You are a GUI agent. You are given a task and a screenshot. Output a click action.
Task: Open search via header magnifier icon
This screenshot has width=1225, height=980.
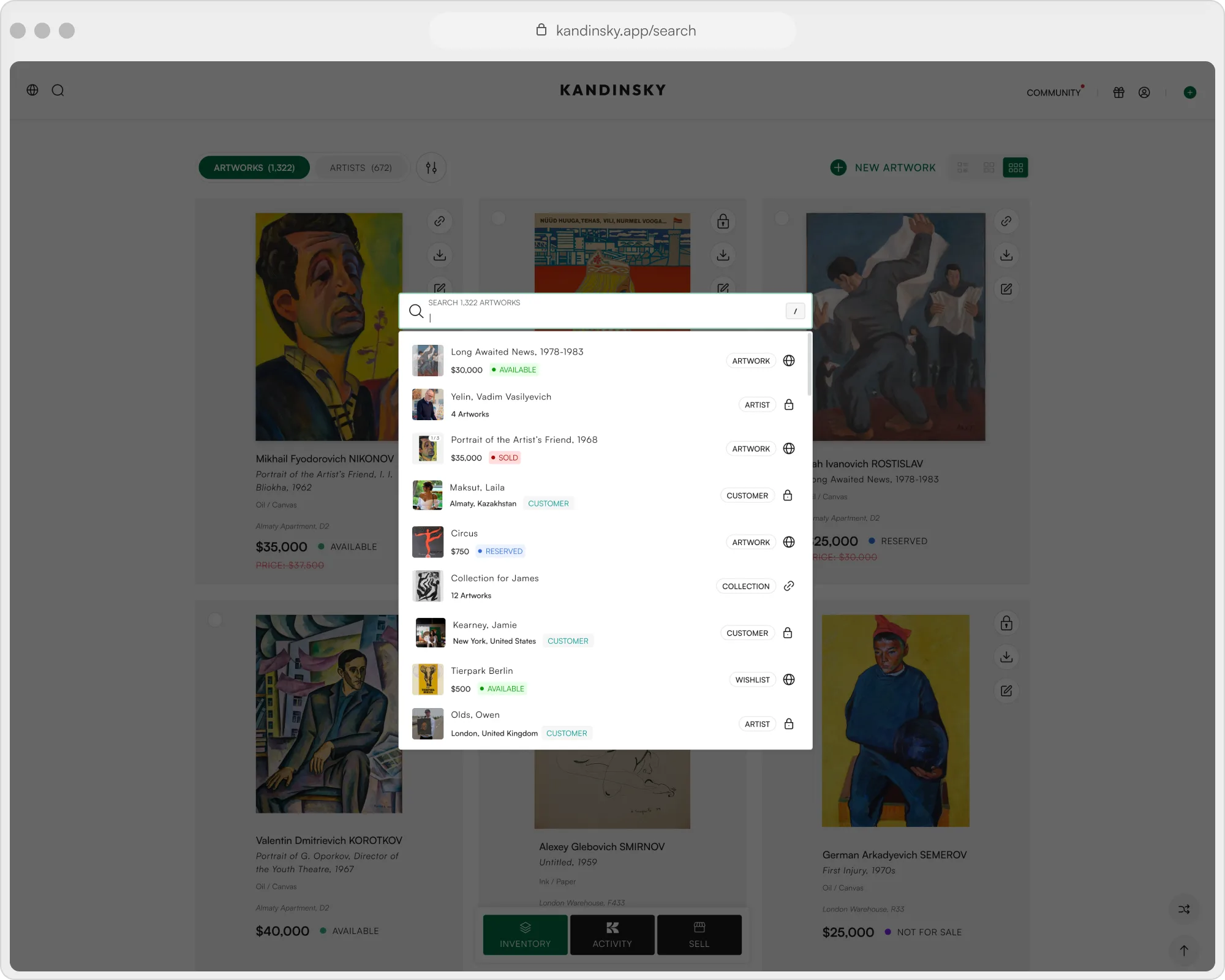click(58, 91)
